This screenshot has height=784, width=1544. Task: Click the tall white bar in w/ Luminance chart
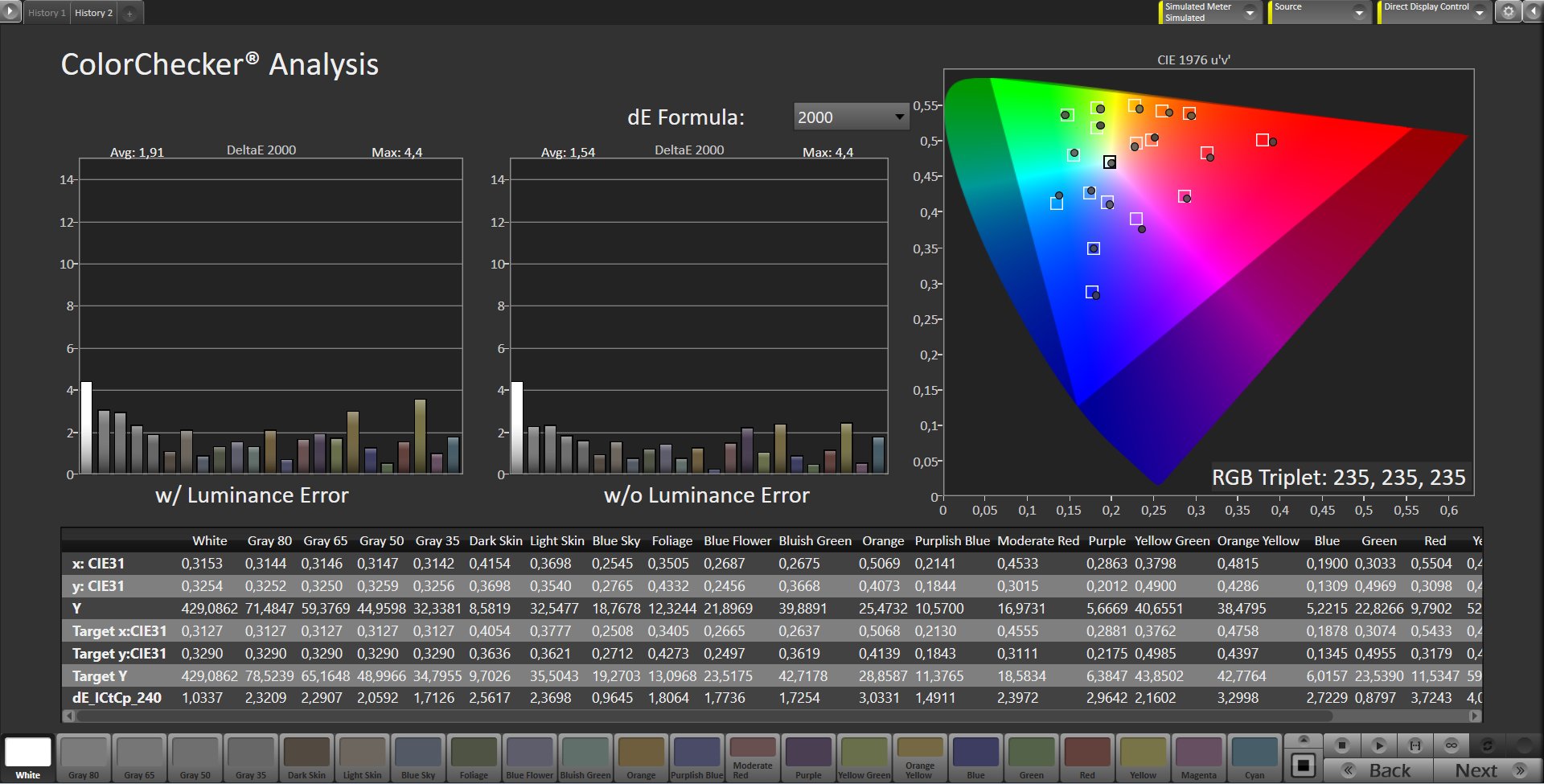point(86,428)
